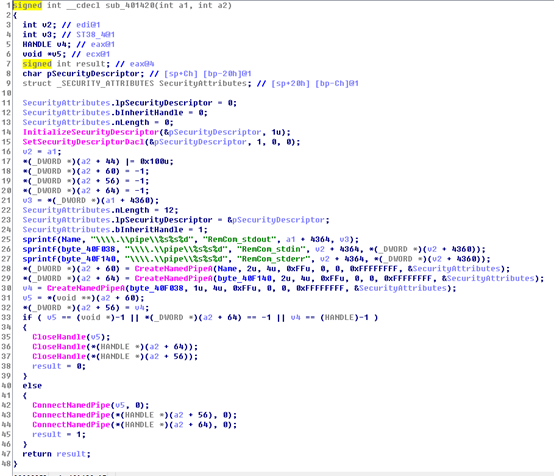Click ConnectNamedPipe call with a2 + 64
Screen dimensions: 554x476
[134, 425]
